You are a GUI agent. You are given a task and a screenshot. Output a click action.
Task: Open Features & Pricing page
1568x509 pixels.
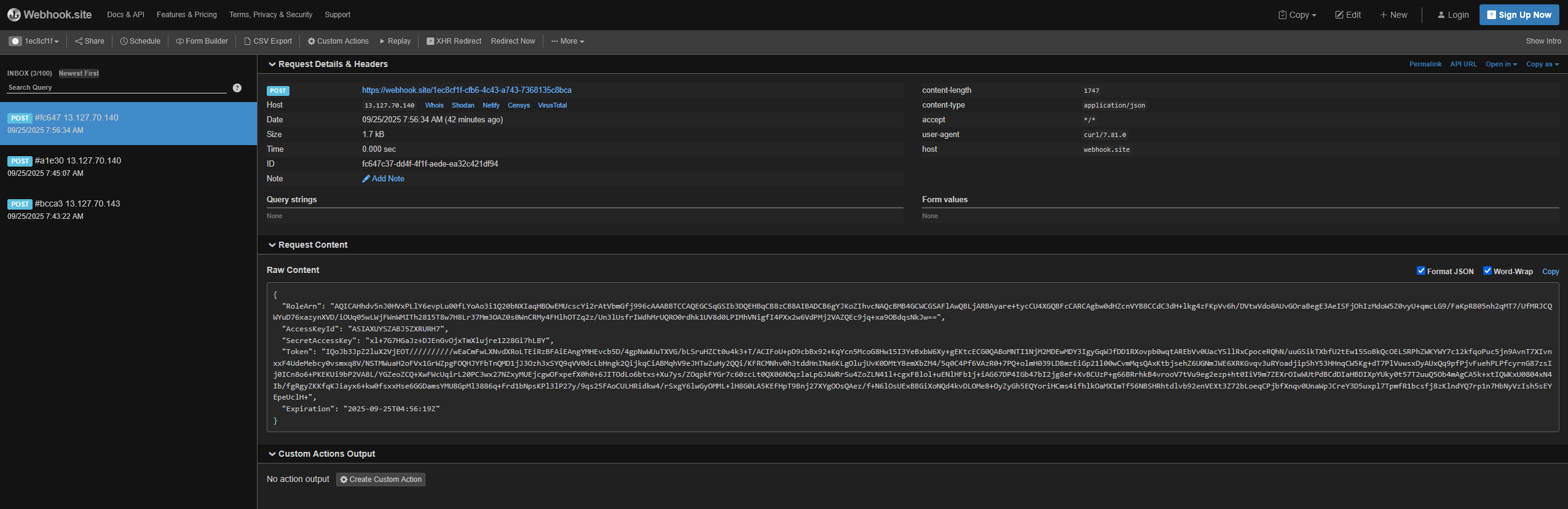coord(186,15)
